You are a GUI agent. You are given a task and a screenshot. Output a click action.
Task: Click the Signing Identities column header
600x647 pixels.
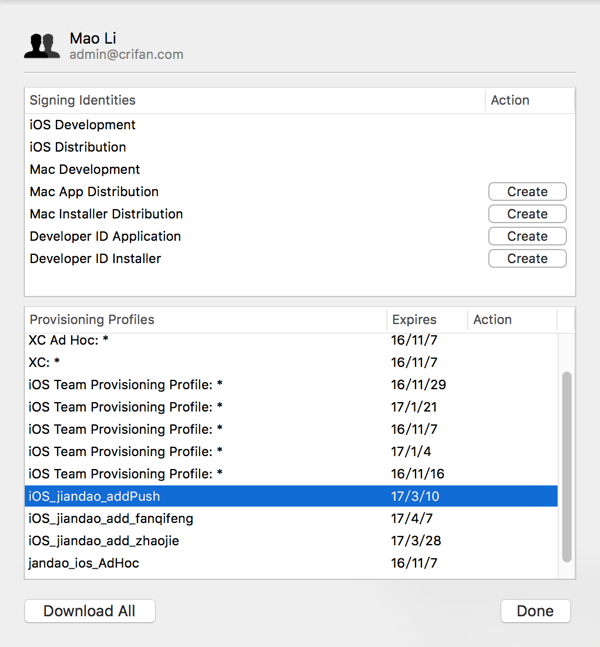(x=83, y=100)
